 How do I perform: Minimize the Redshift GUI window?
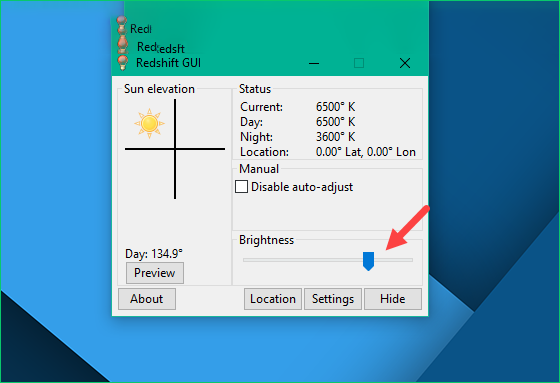(x=314, y=63)
